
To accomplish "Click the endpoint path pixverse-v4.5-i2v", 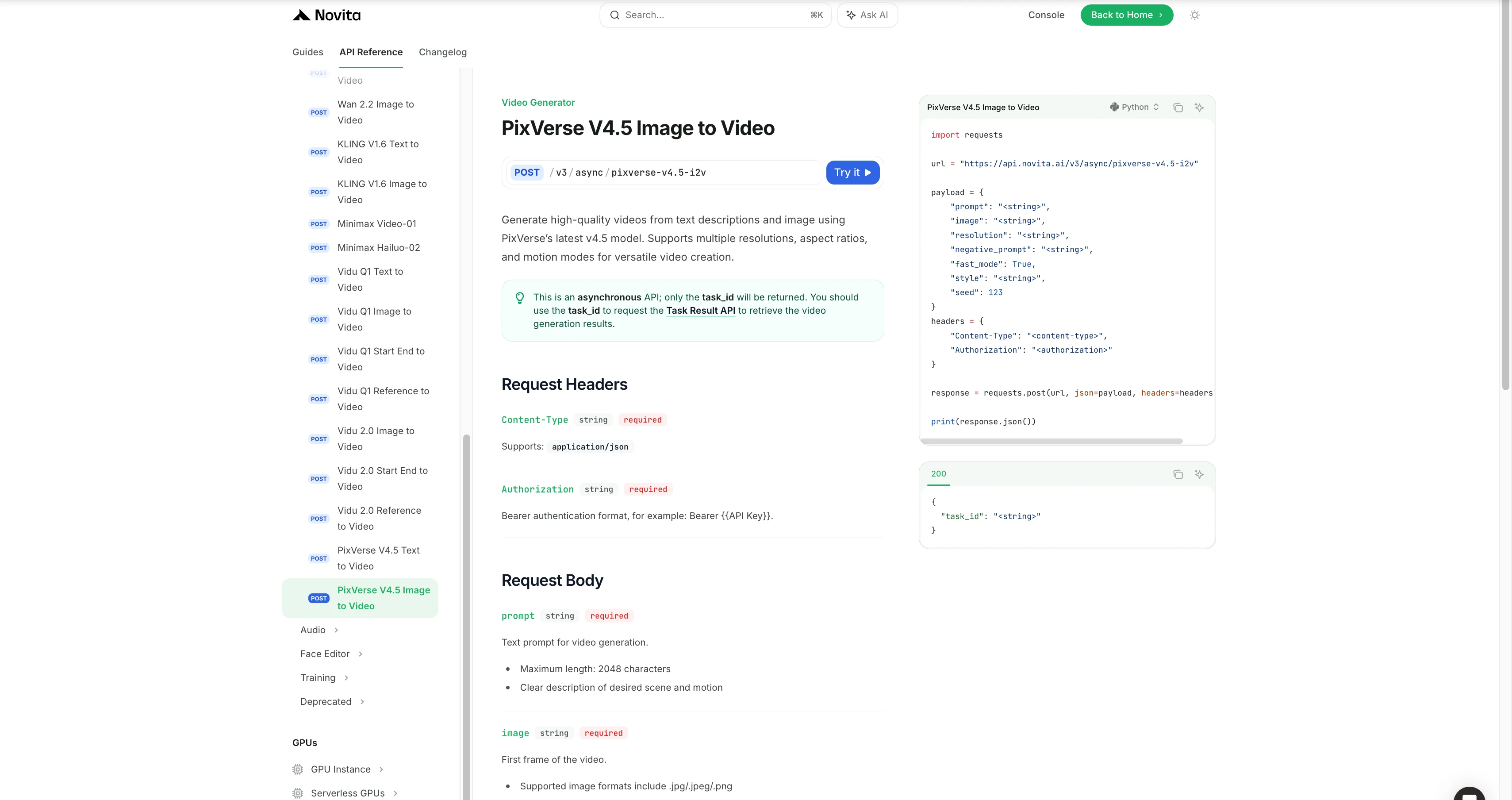I will point(658,173).
